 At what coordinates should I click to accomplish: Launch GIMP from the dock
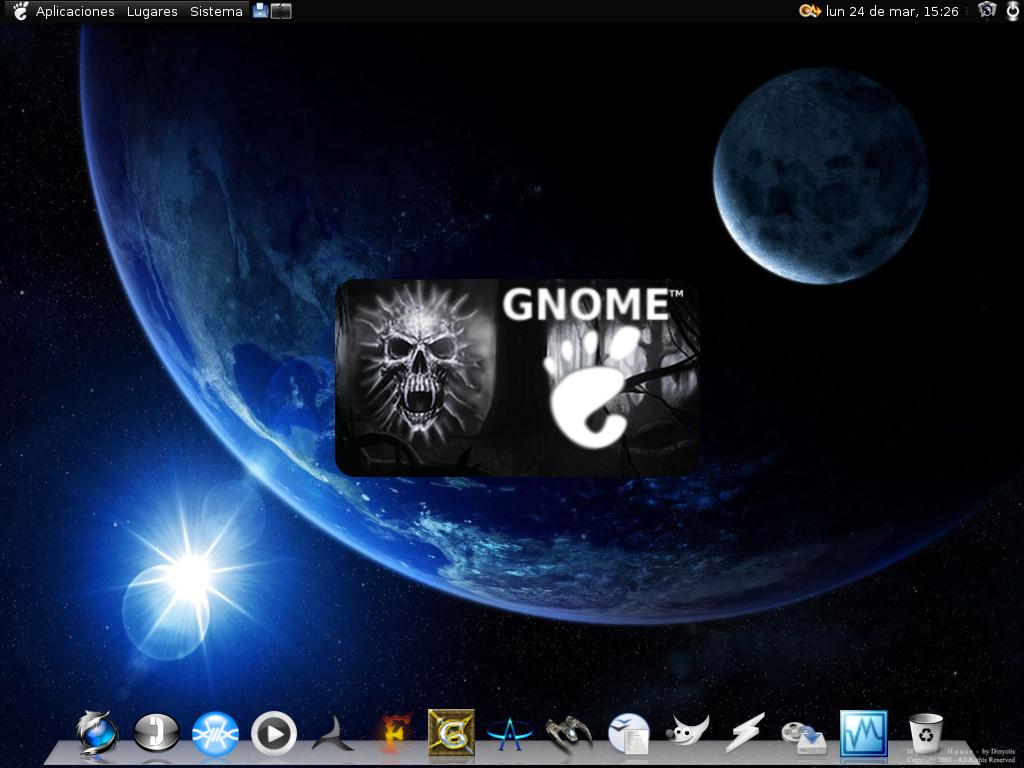(688, 731)
